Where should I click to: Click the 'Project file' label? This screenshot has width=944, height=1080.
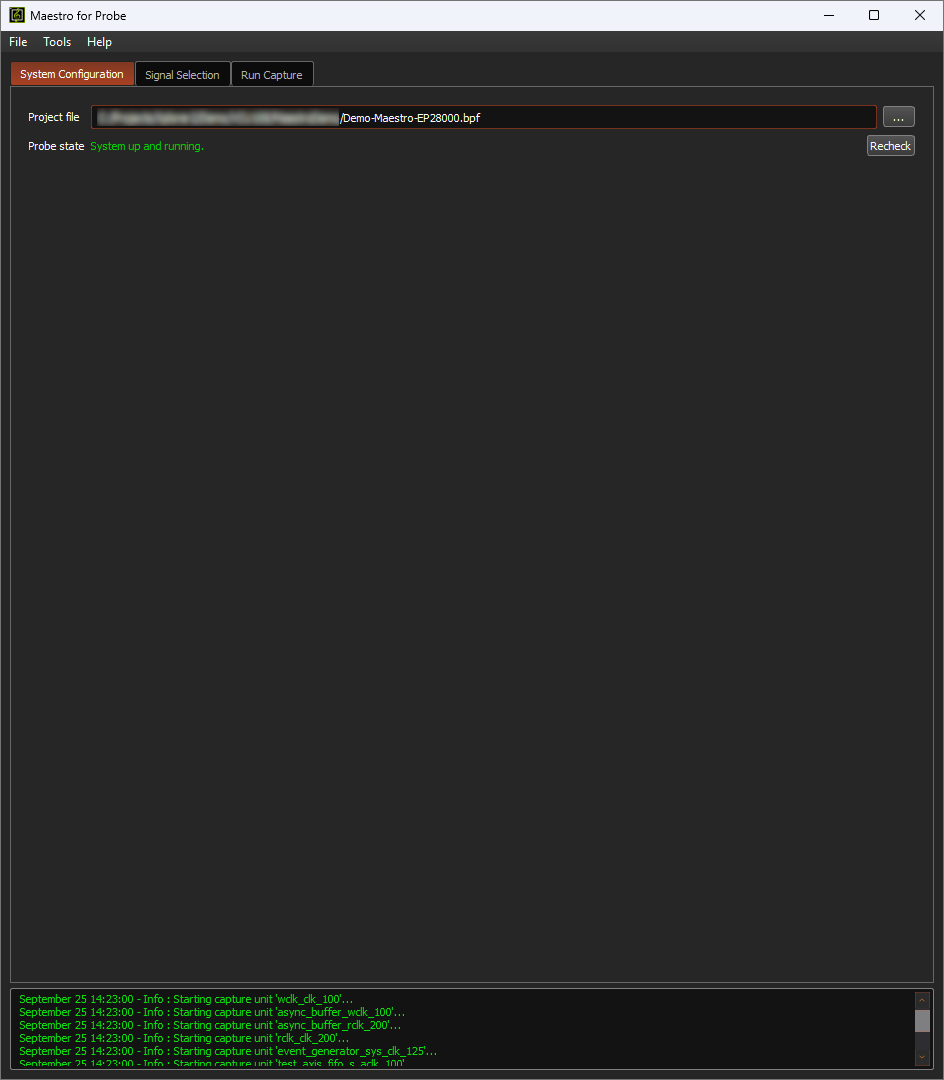(x=54, y=117)
